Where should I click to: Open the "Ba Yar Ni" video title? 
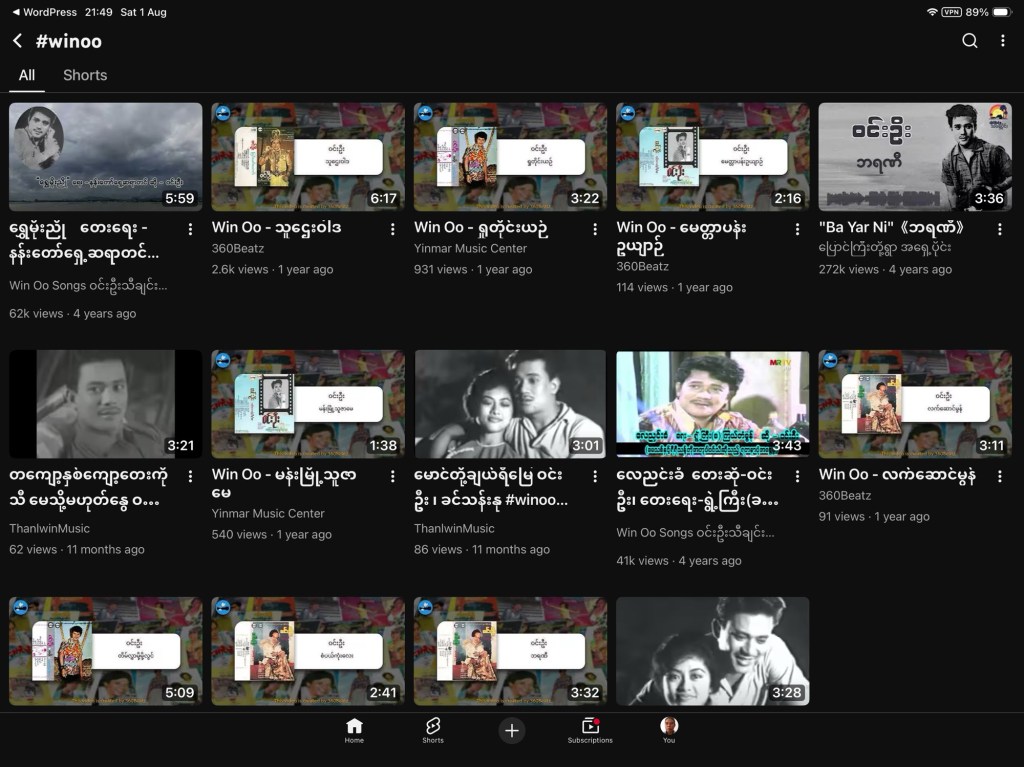[x=891, y=227]
